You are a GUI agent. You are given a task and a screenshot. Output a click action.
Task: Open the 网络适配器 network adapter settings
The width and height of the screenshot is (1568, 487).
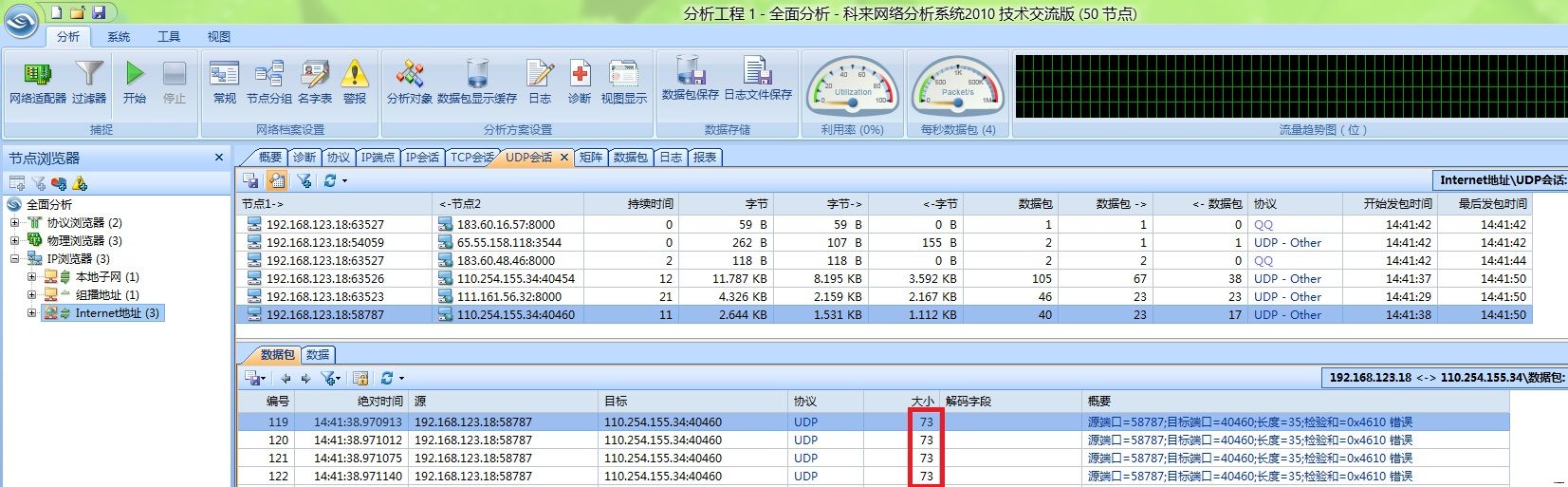pos(37,83)
